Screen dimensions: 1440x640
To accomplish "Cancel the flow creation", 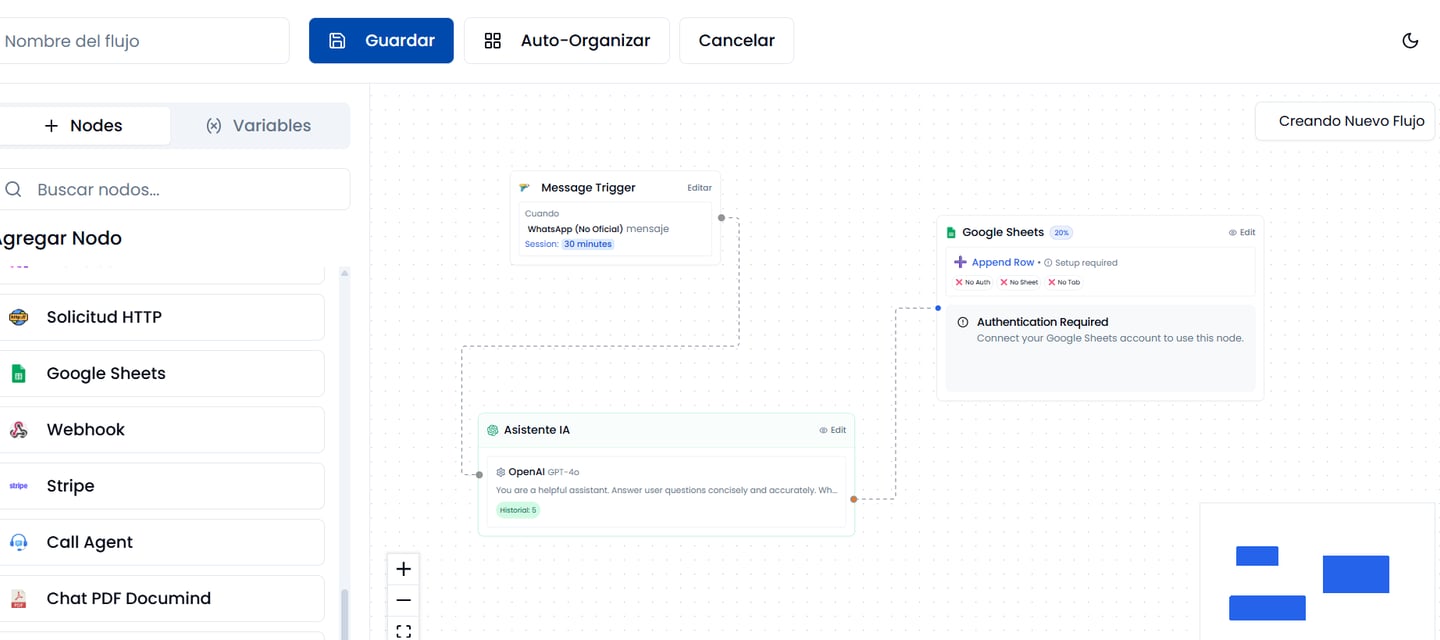I will click(736, 41).
